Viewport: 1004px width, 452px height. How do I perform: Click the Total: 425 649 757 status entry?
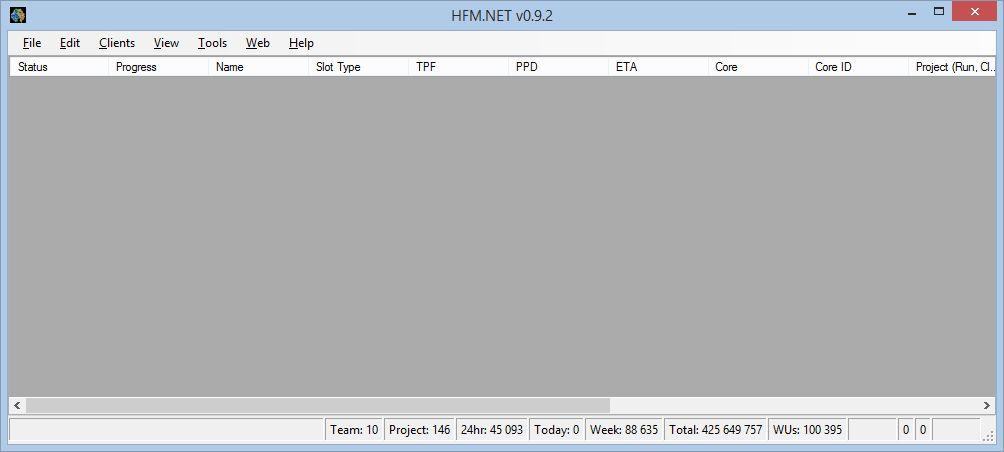coord(716,430)
